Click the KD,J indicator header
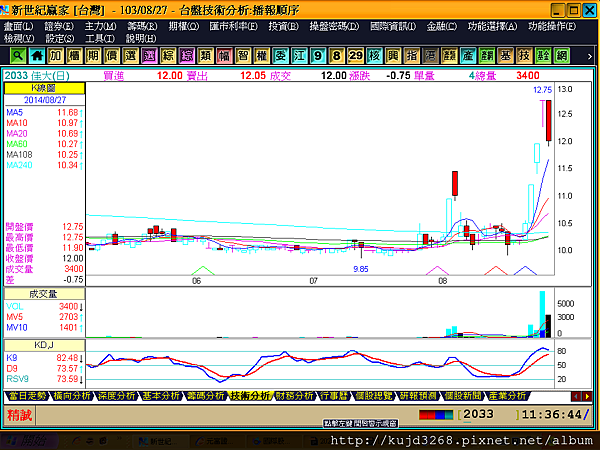This screenshot has width=600, height=450. [44, 345]
